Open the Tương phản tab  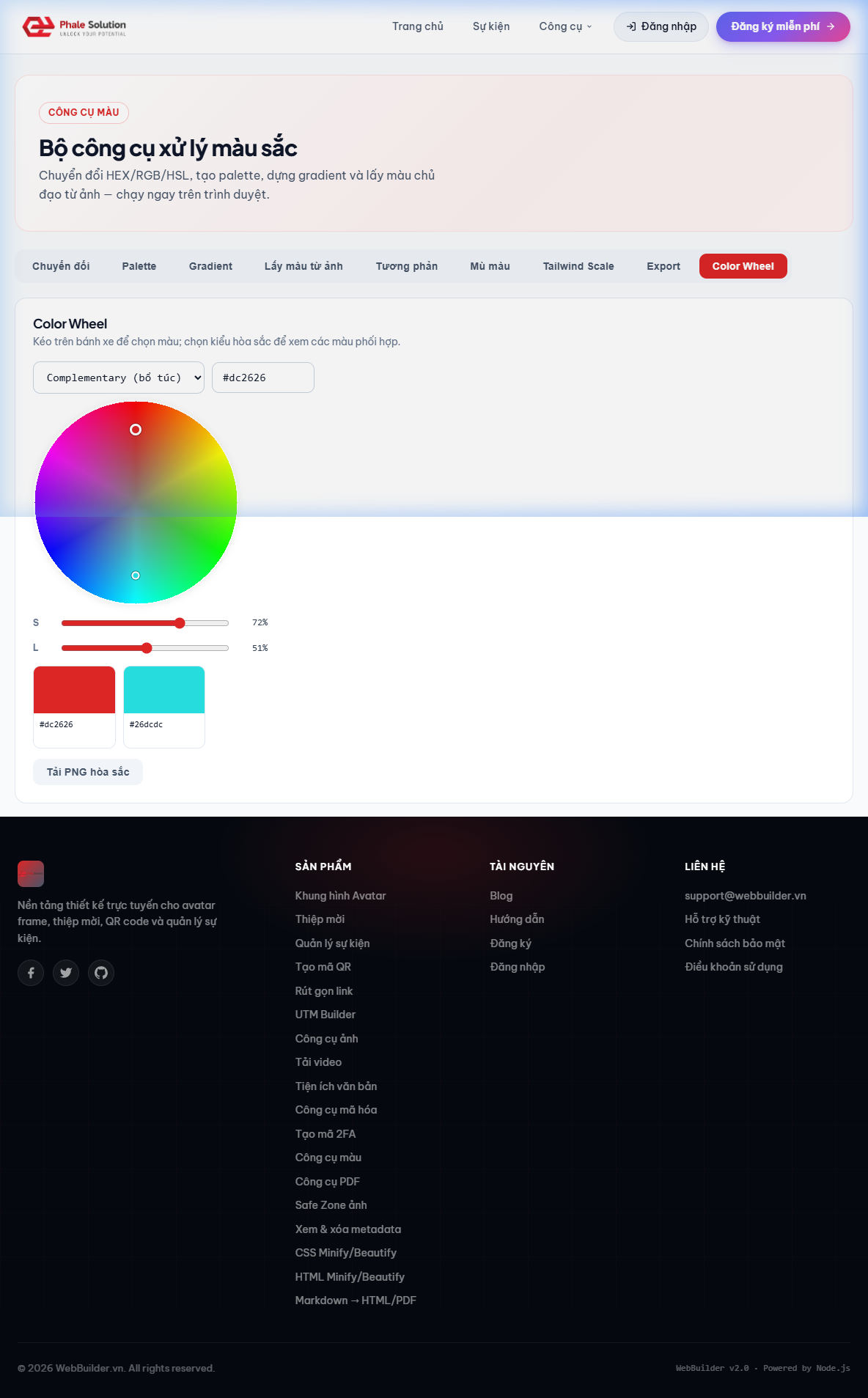[407, 266]
